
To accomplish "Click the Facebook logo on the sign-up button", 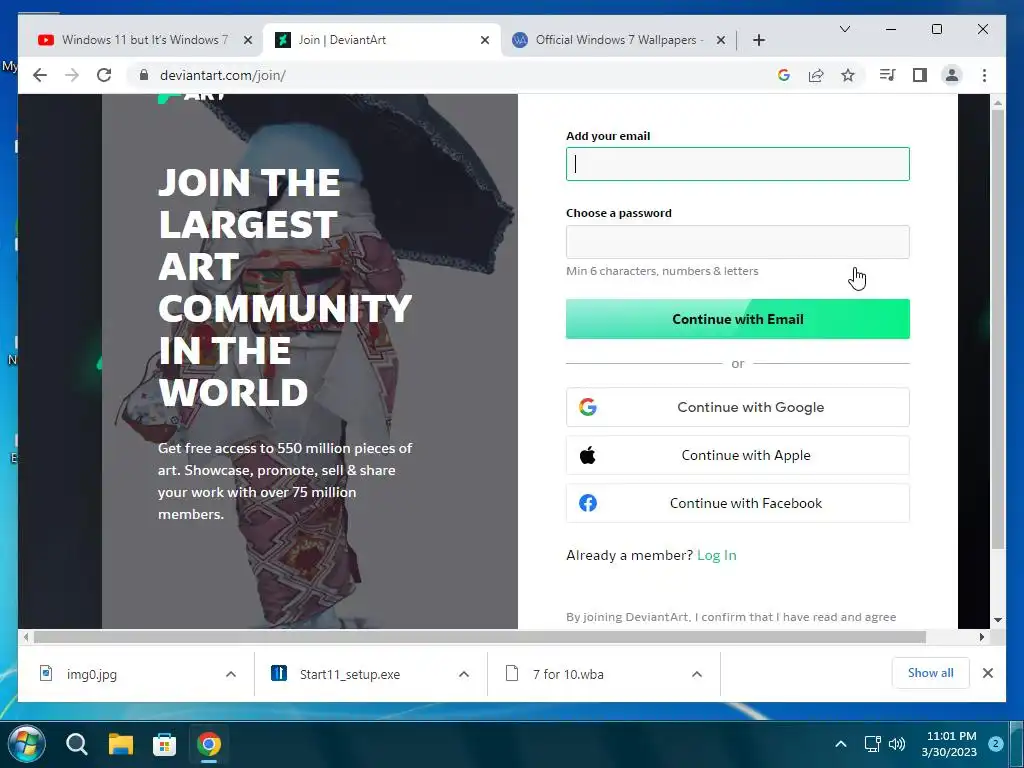I will pos(588,503).
